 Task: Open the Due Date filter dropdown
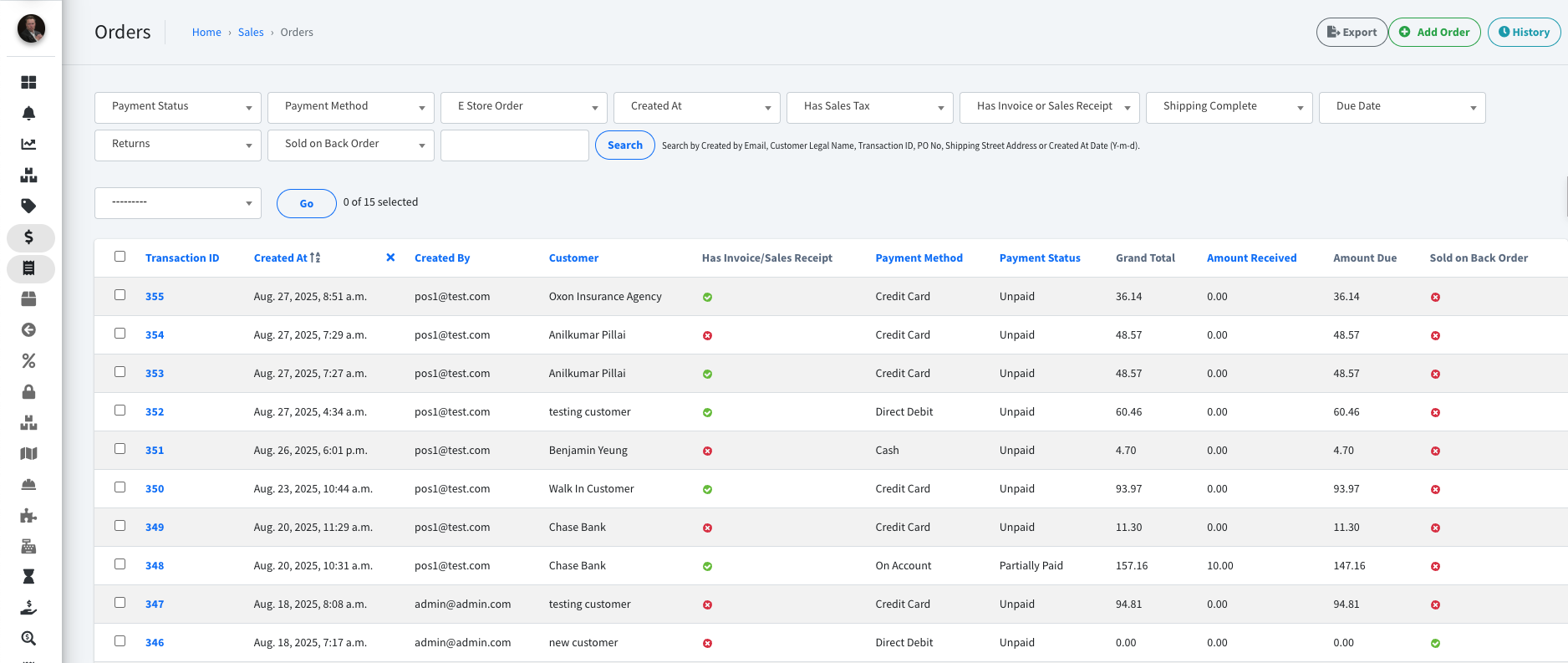[1403, 107]
